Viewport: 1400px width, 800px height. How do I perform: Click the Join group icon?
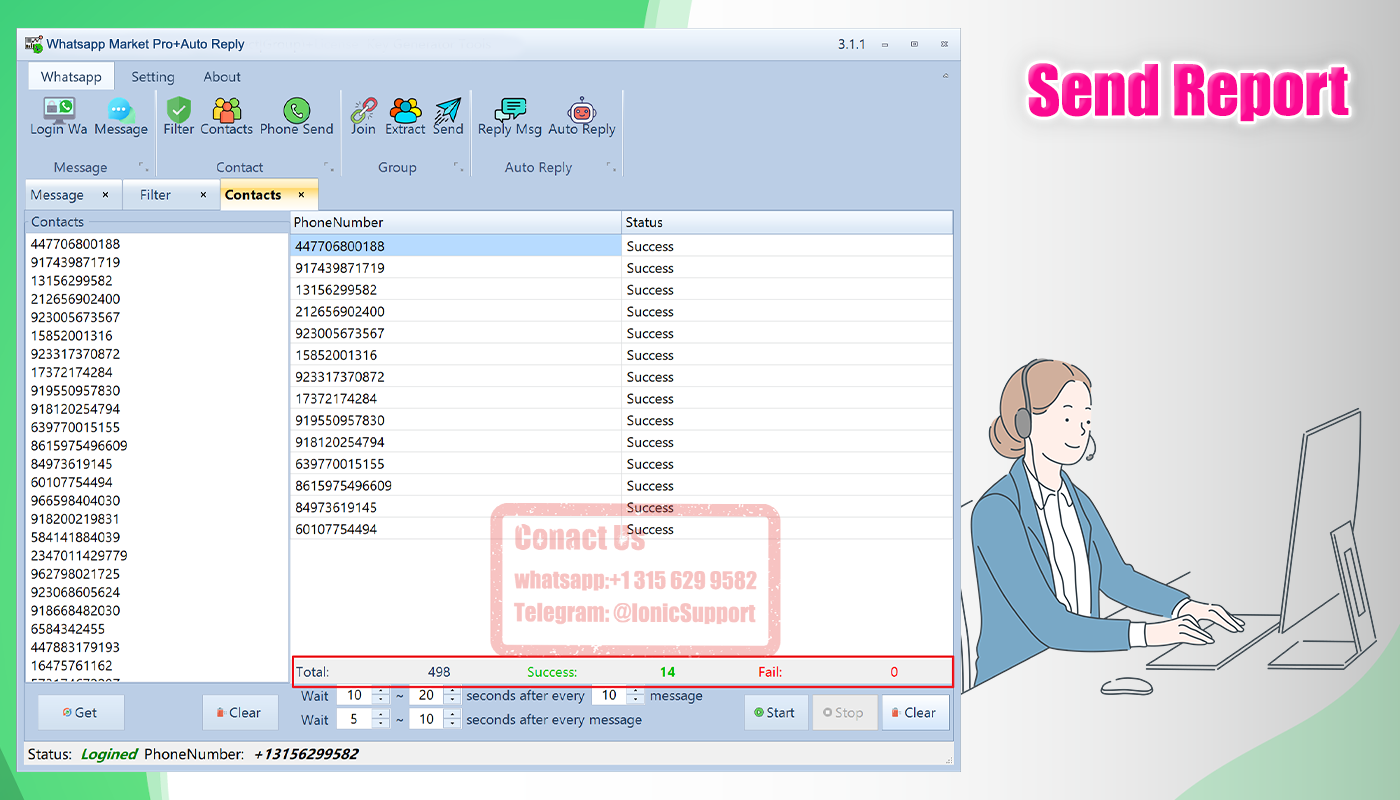(364, 117)
